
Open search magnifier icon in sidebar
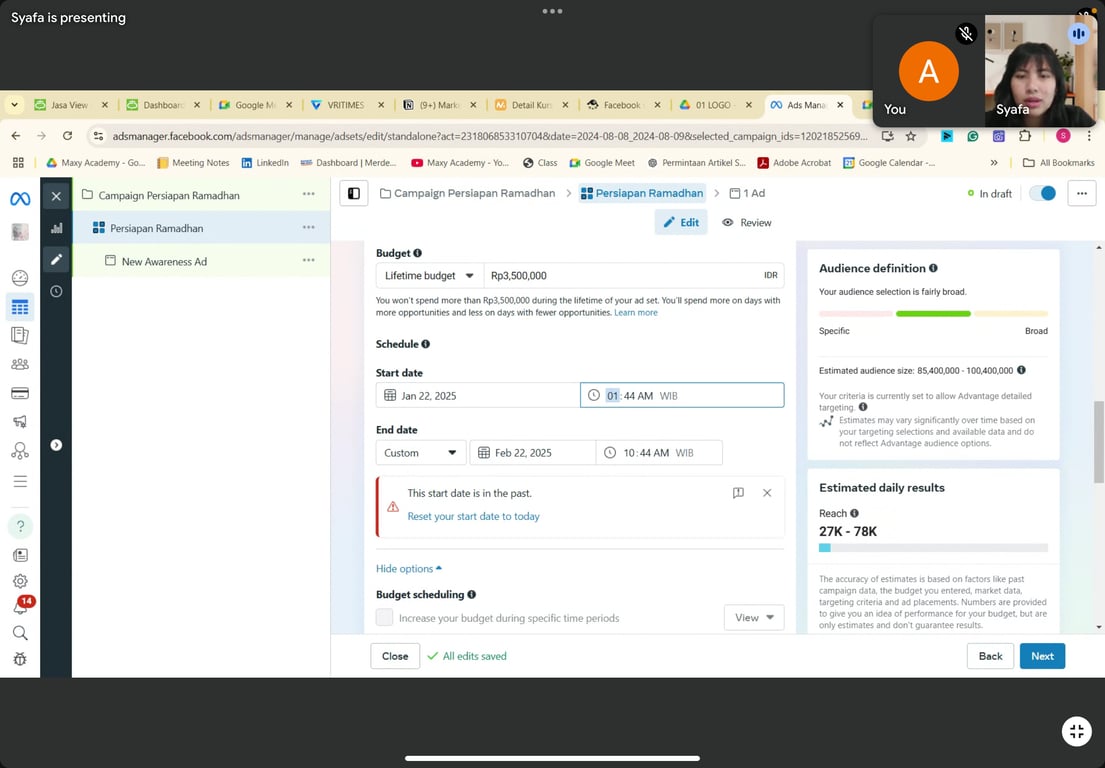pyautogui.click(x=20, y=633)
